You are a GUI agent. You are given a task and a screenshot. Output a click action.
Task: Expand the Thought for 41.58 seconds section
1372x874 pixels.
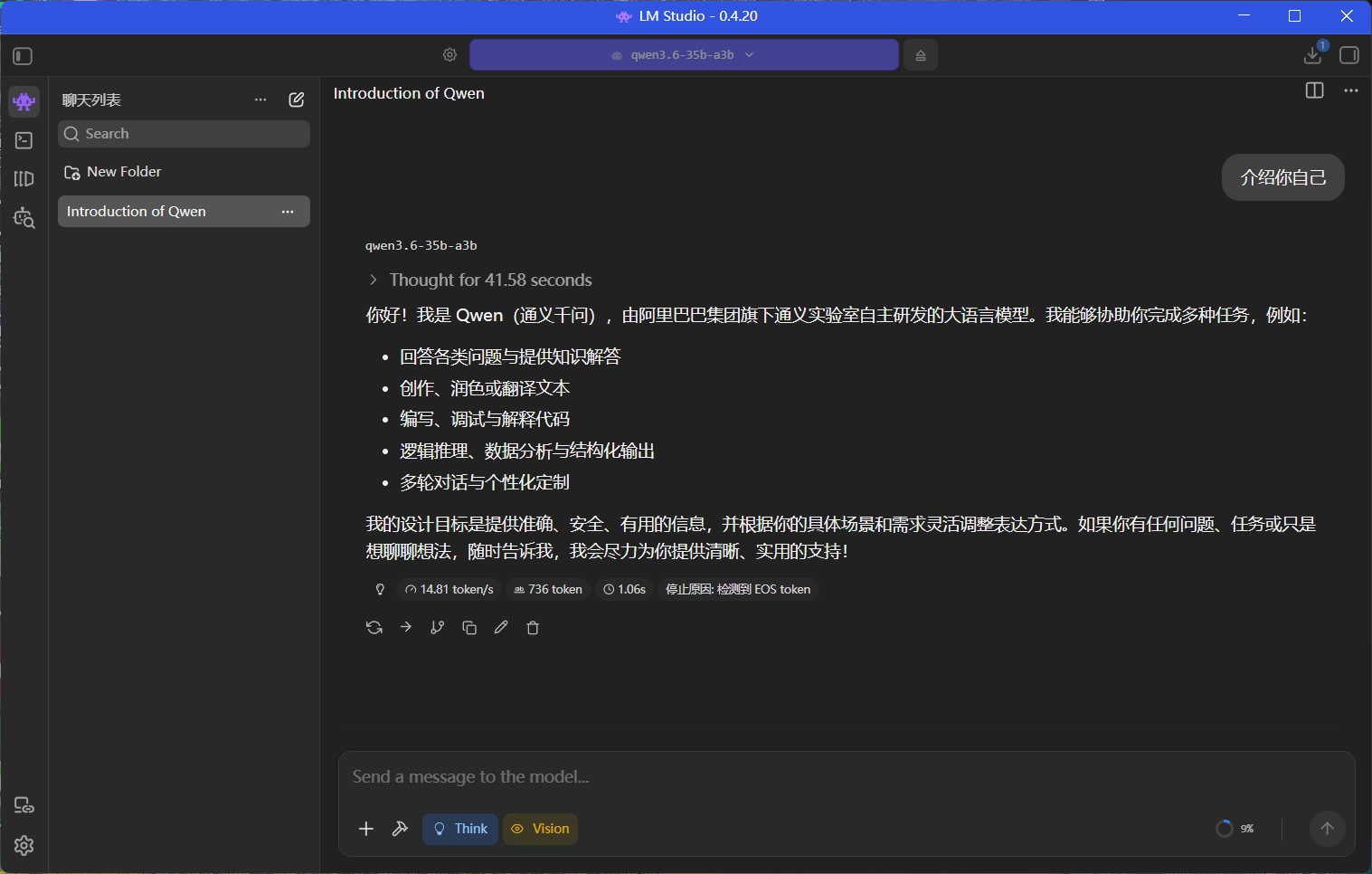pyautogui.click(x=479, y=280)
